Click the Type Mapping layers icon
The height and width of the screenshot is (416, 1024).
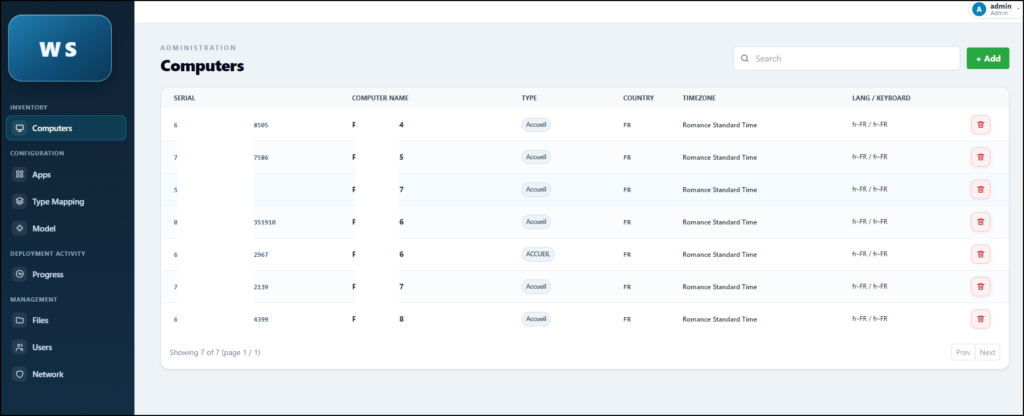[20, 201]
